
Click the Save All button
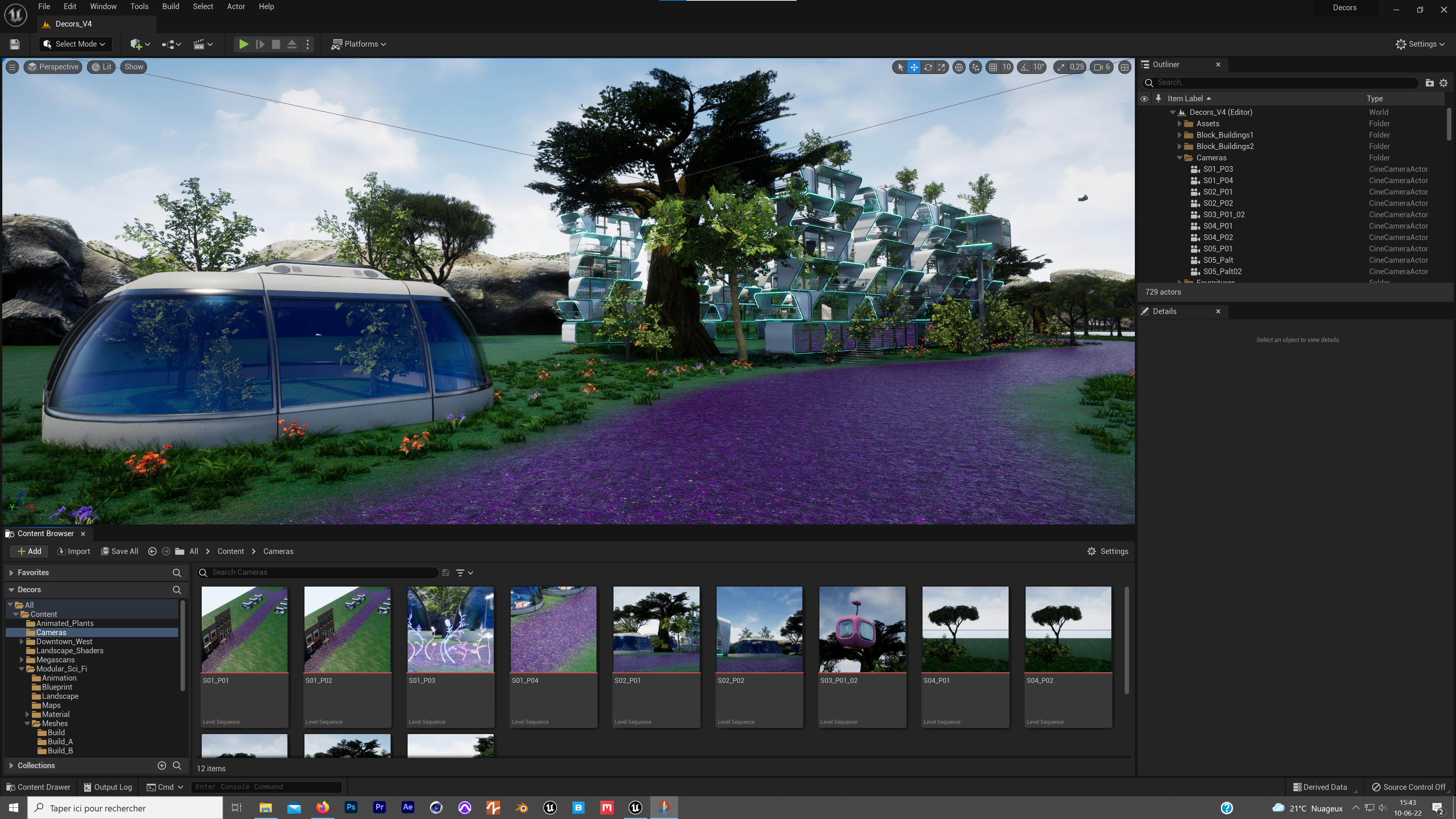pyautogui.click(x=119, y=551)
